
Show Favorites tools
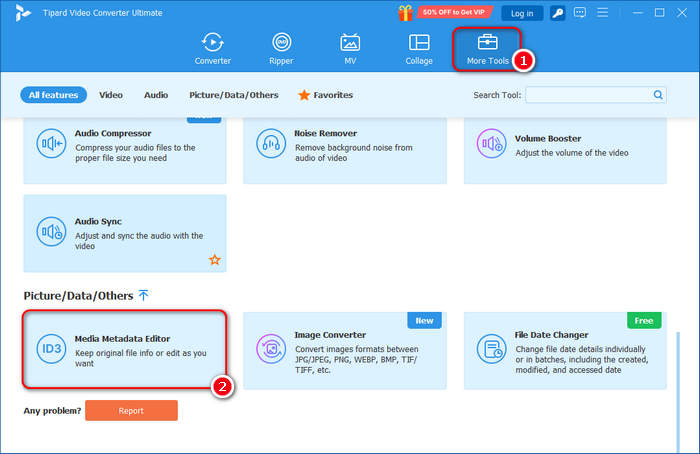325,95
